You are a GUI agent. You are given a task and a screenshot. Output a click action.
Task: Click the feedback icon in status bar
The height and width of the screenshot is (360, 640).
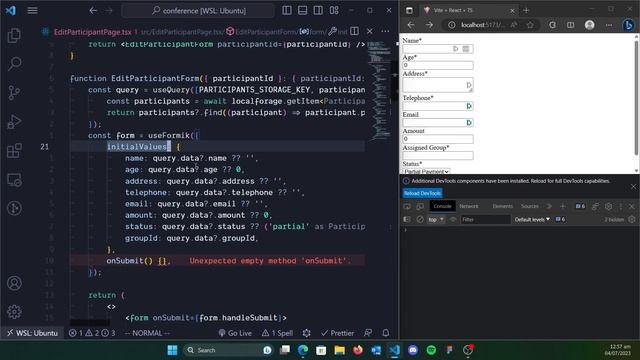pos(368,333)
